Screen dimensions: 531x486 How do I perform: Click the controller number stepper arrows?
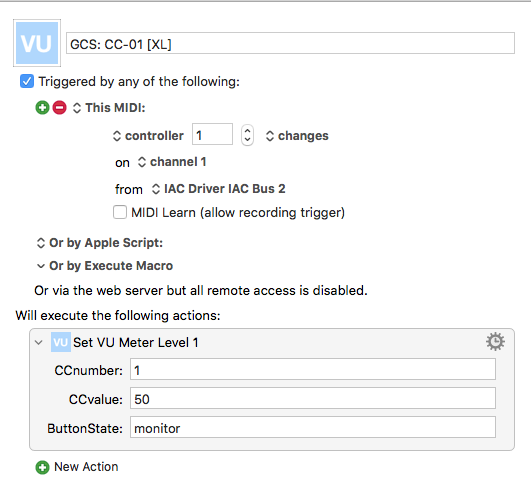247,135
